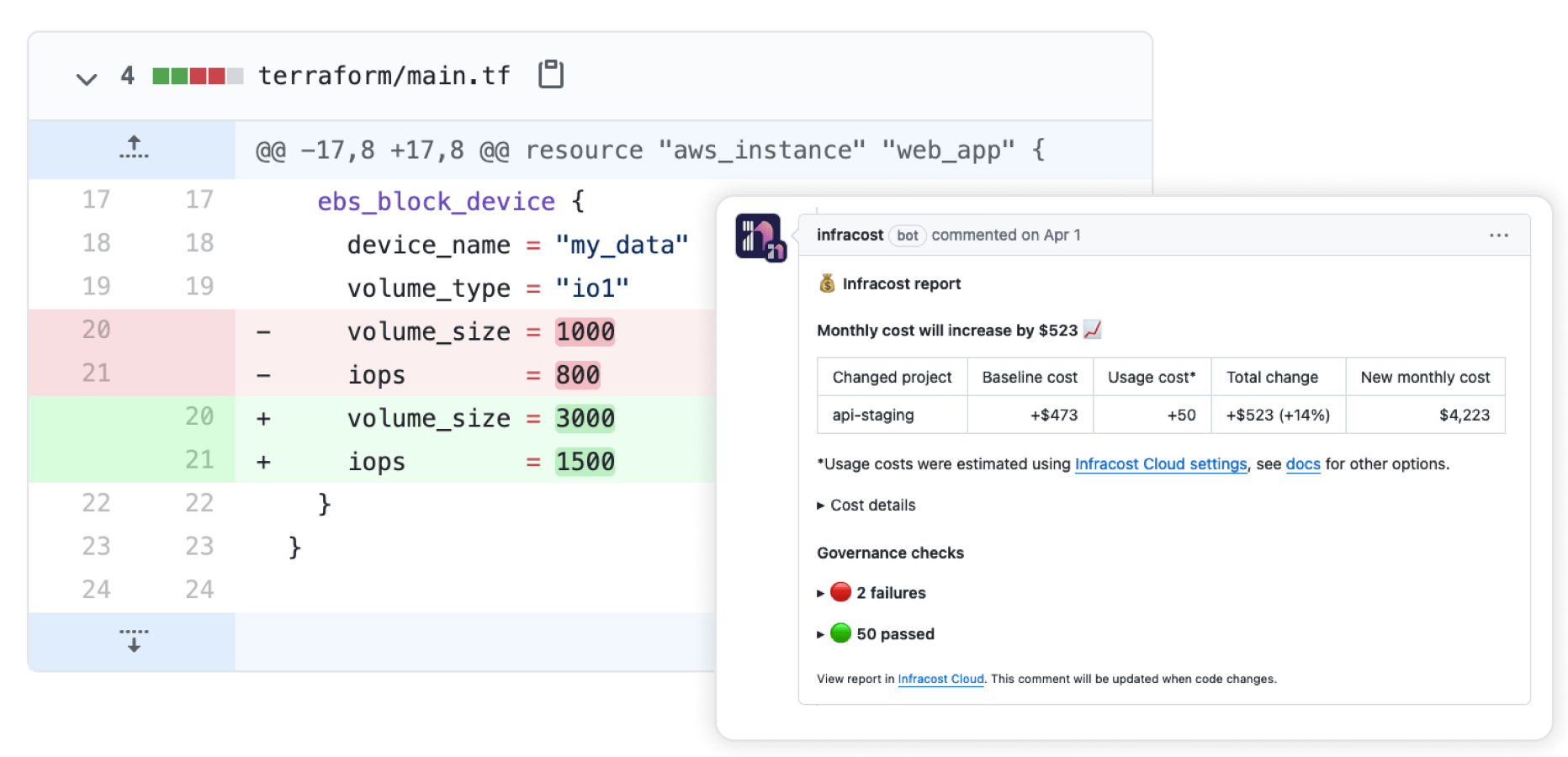
Task: Click old line number 20
Action: pos(96,330)
